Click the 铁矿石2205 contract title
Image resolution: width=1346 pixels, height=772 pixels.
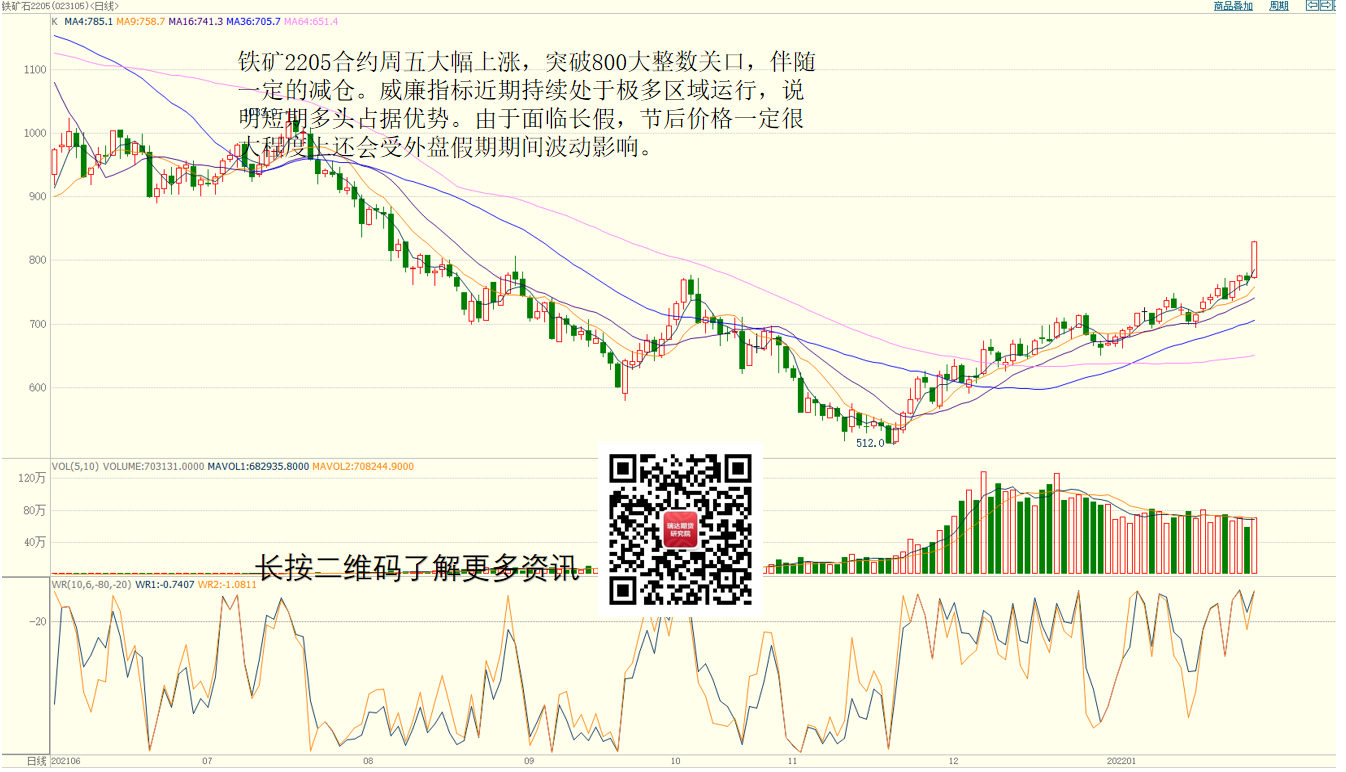point(30,6)
